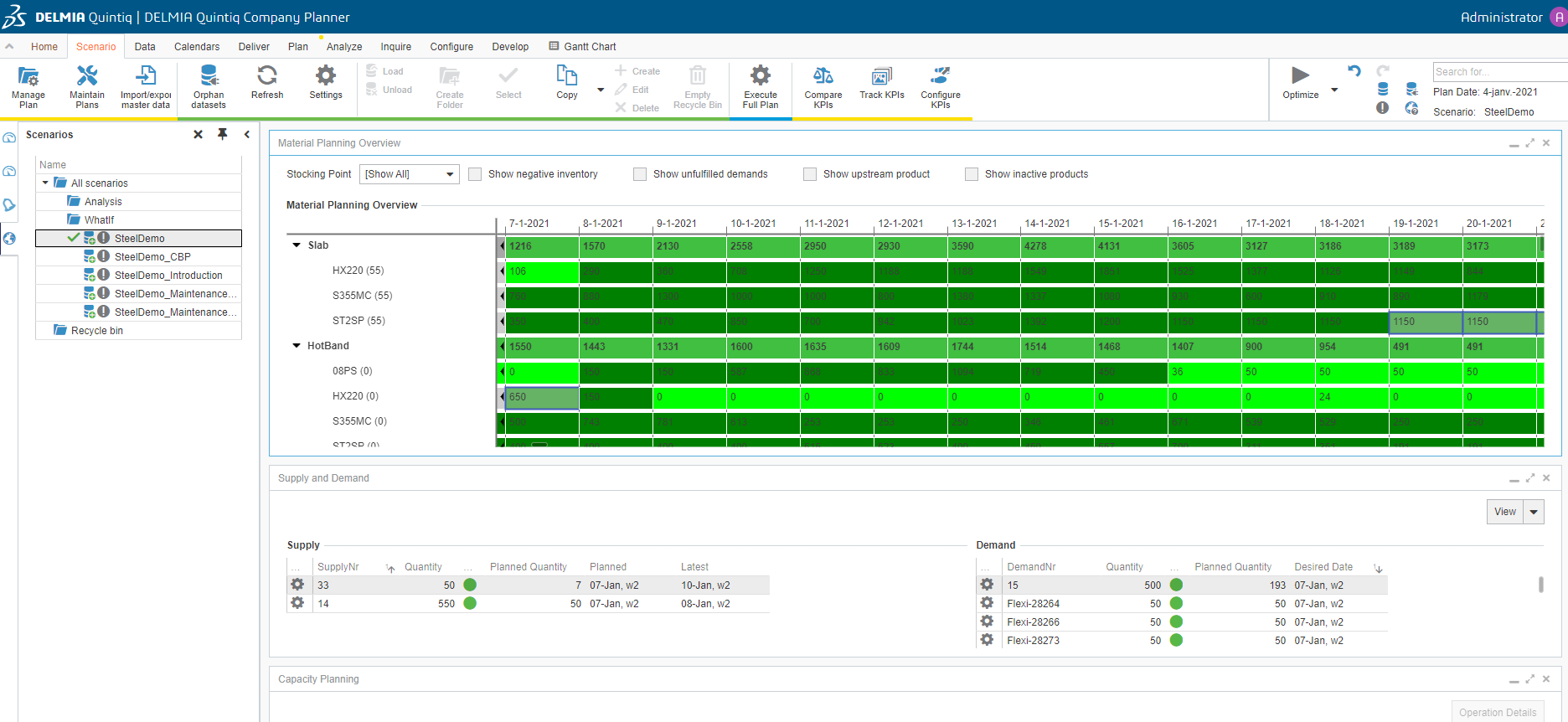Click in the Search for field
The height and width of the screenshot is (722, 1568).
click(x=1500, y=72)
